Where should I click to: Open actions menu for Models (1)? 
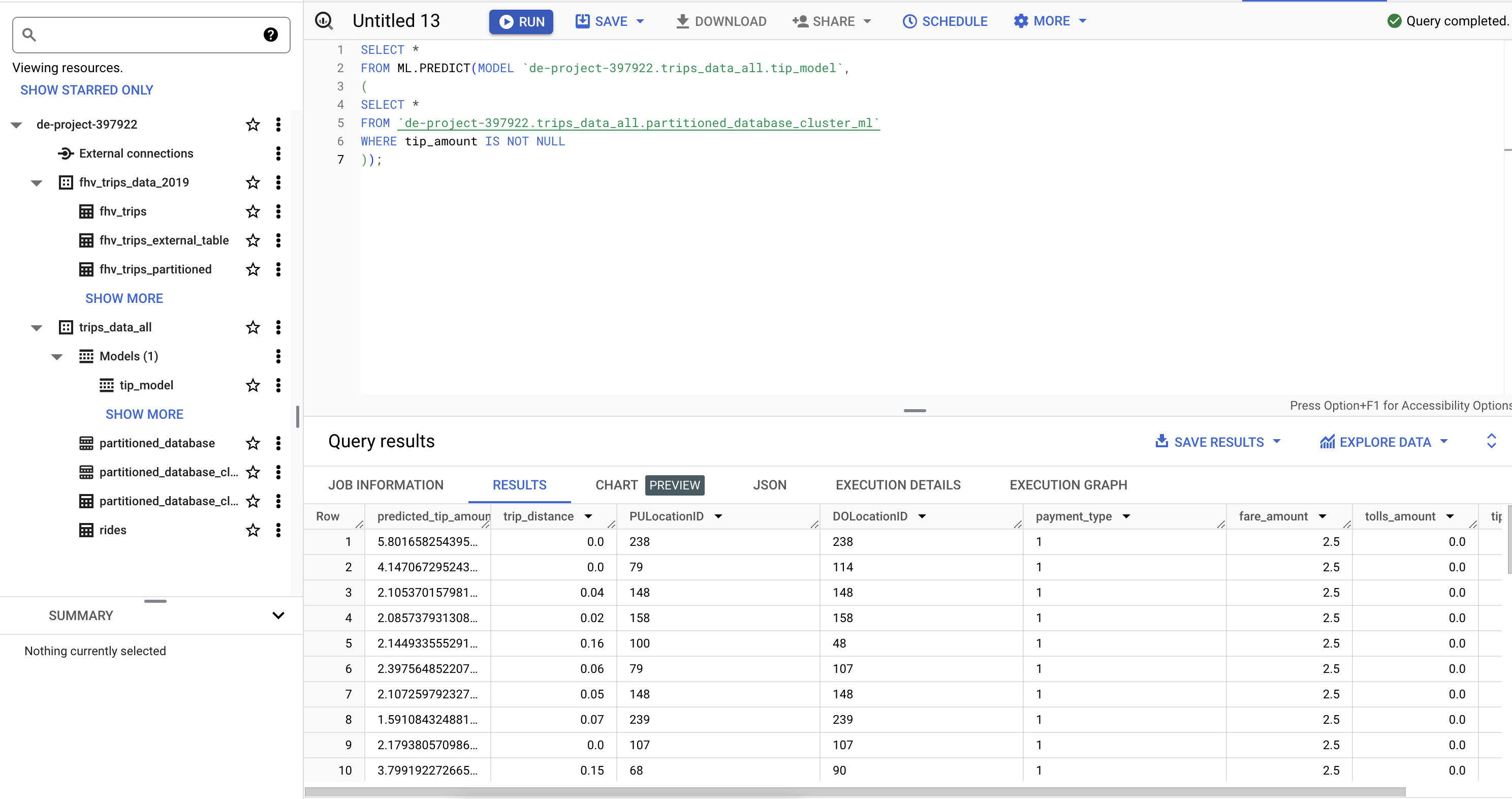coord(278,356)
